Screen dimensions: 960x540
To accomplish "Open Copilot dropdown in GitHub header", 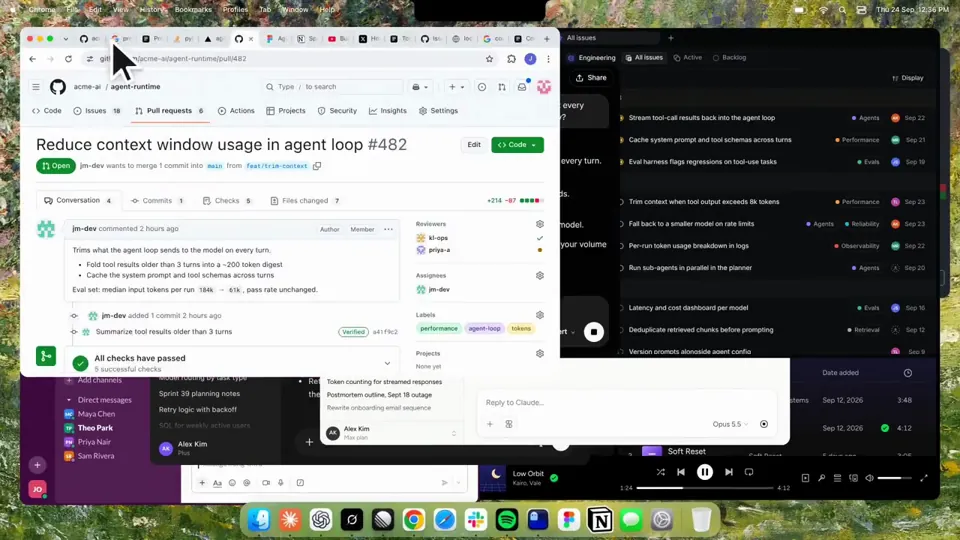I will point(420,87).
